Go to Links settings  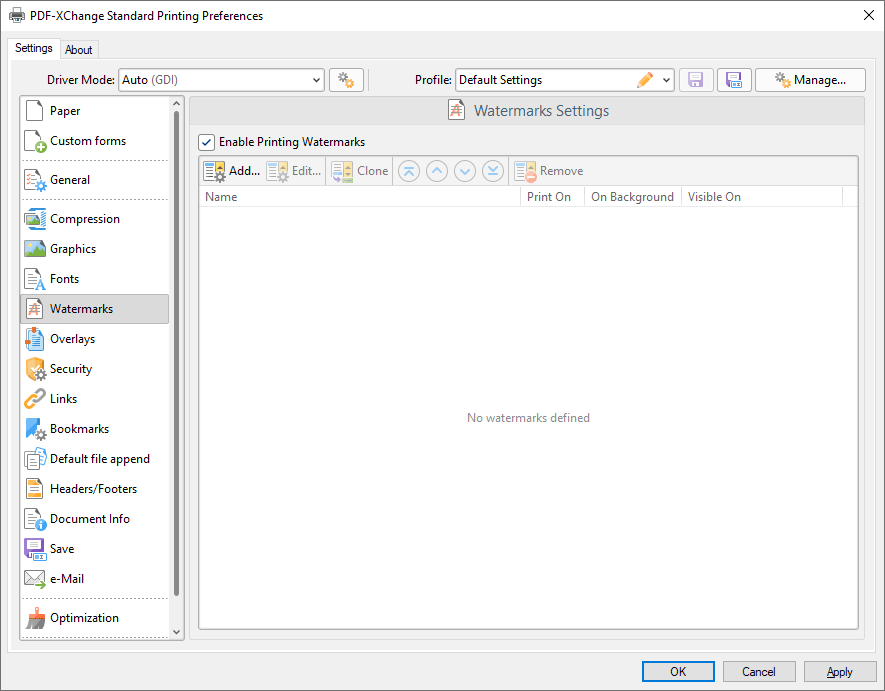point(94,399)
